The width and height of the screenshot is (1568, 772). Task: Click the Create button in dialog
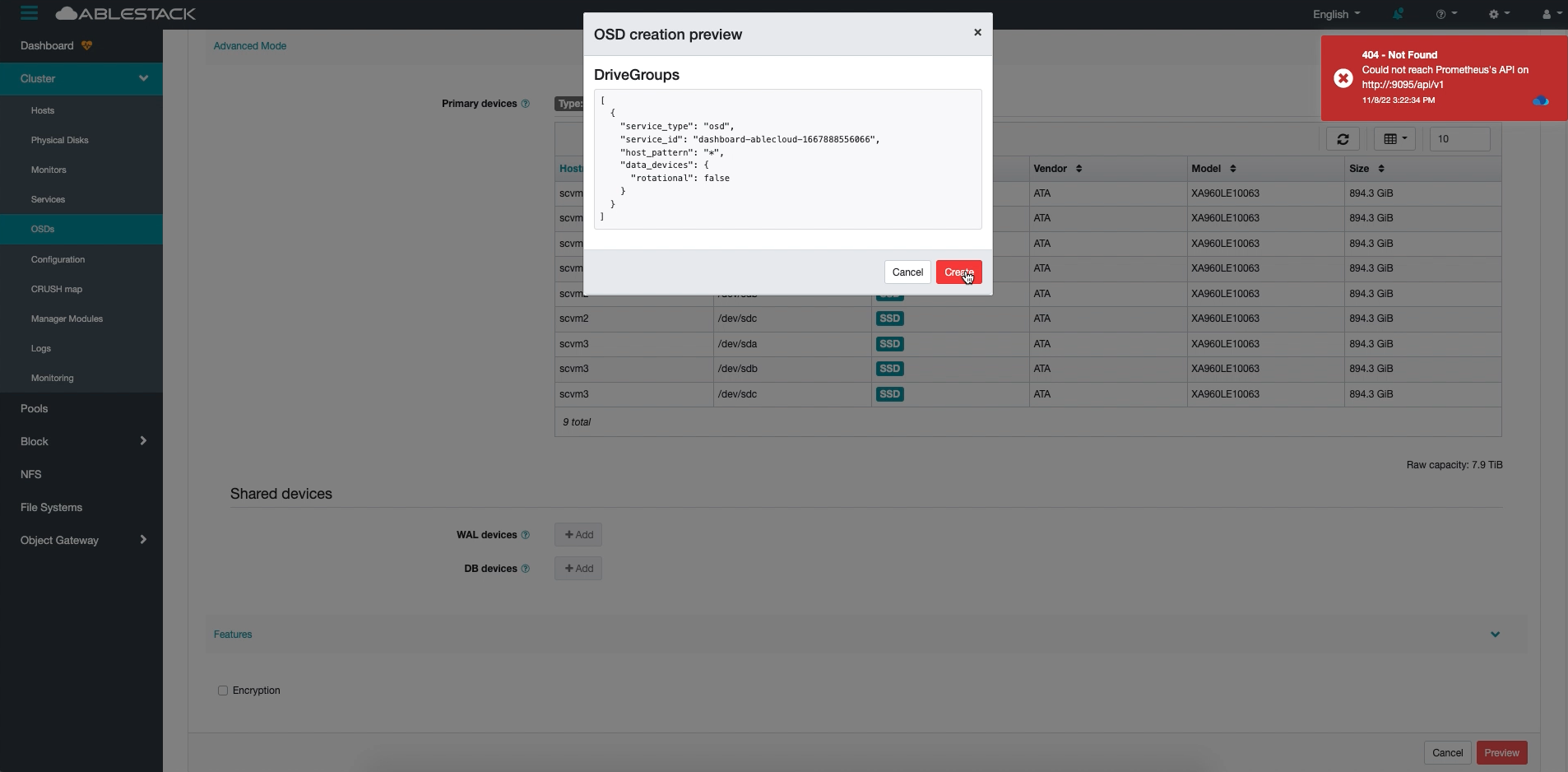pos(958,272)
